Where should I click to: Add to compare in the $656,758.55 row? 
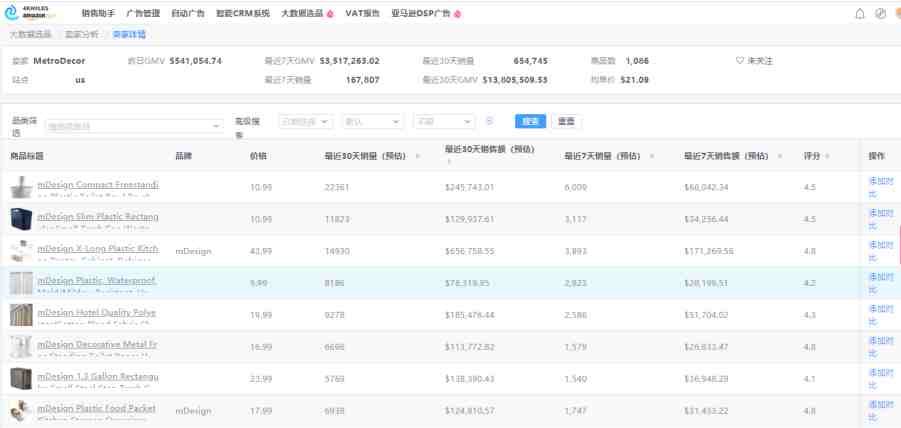tap(881, 251)
